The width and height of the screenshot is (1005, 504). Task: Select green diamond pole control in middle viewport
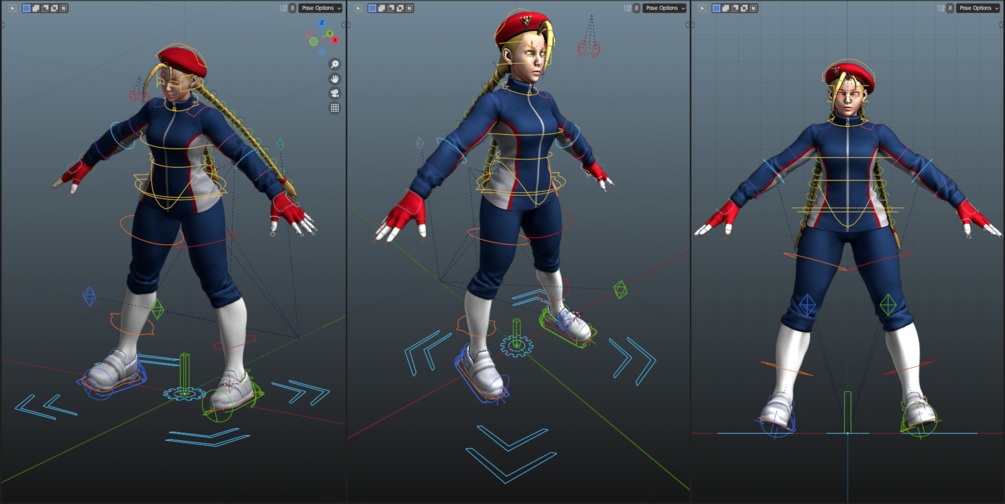click(x=620, y=289)
